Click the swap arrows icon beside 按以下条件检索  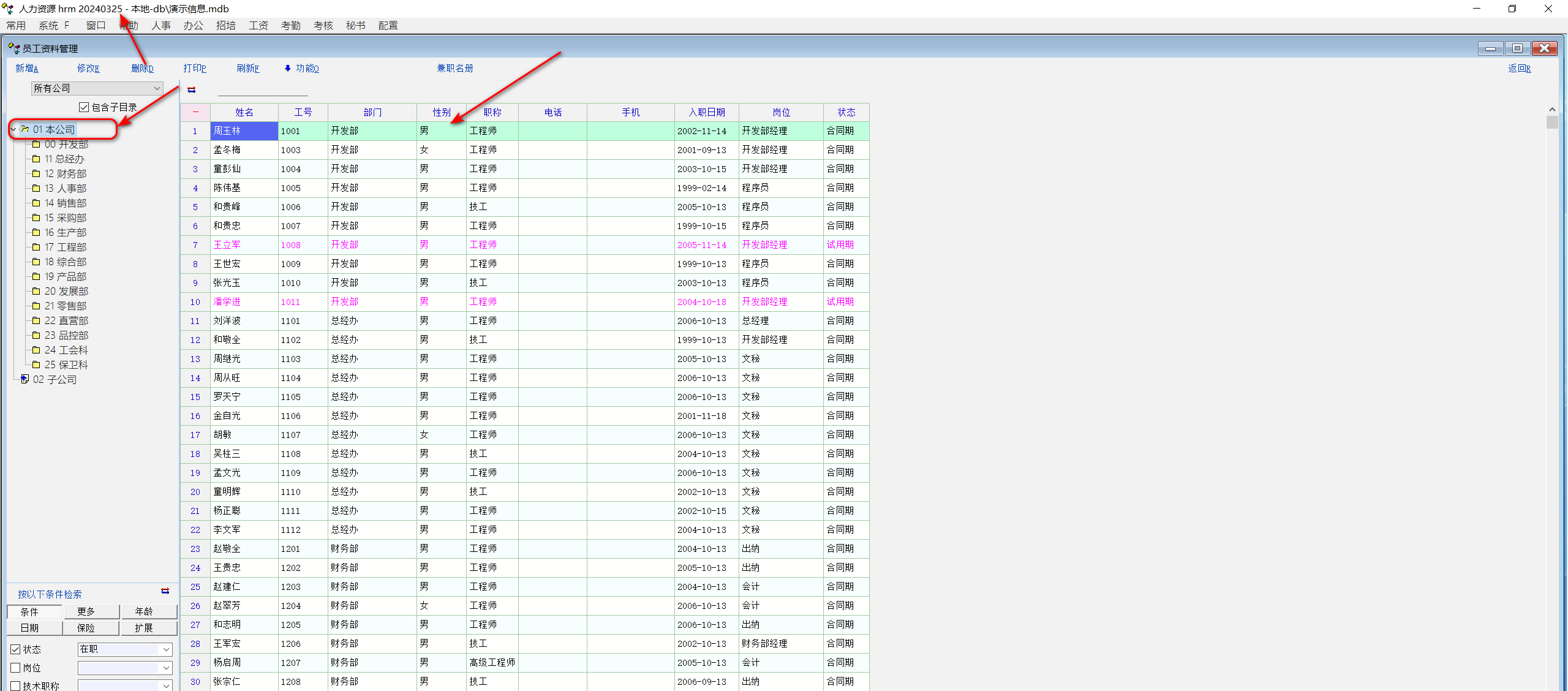(165, 591)
